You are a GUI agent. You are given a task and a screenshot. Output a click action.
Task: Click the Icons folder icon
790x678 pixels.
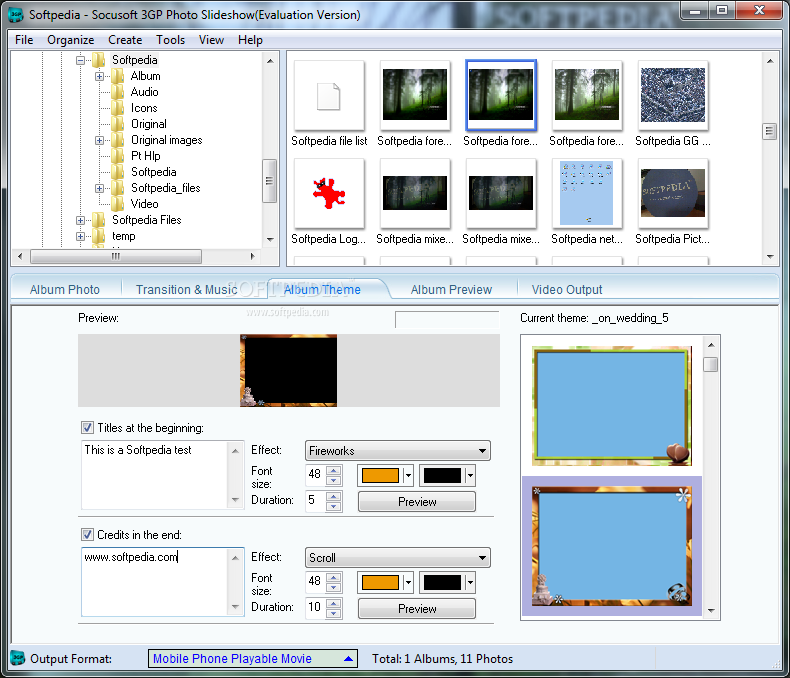(118, 108)
